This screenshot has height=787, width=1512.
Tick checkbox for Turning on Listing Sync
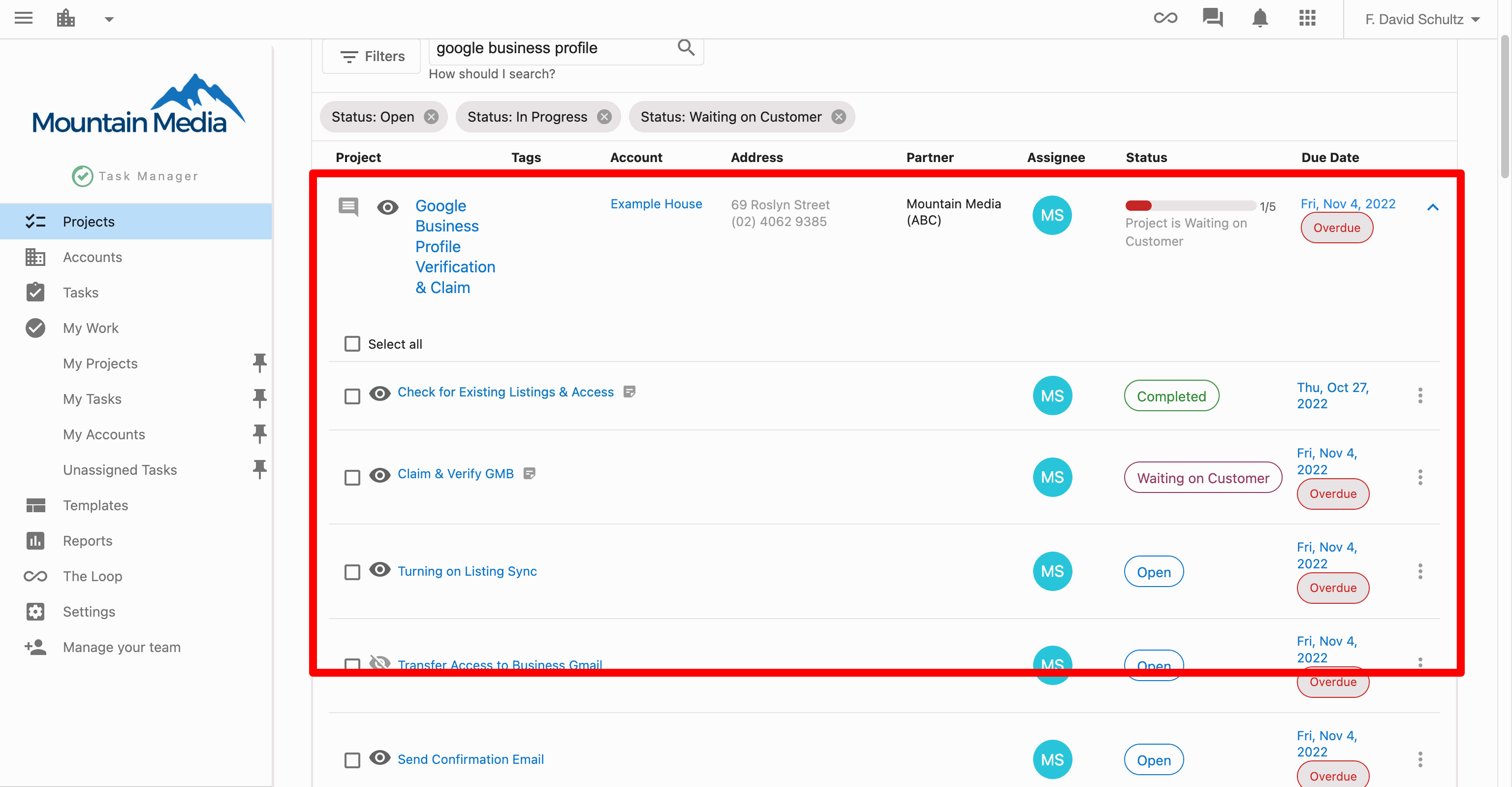352,572
